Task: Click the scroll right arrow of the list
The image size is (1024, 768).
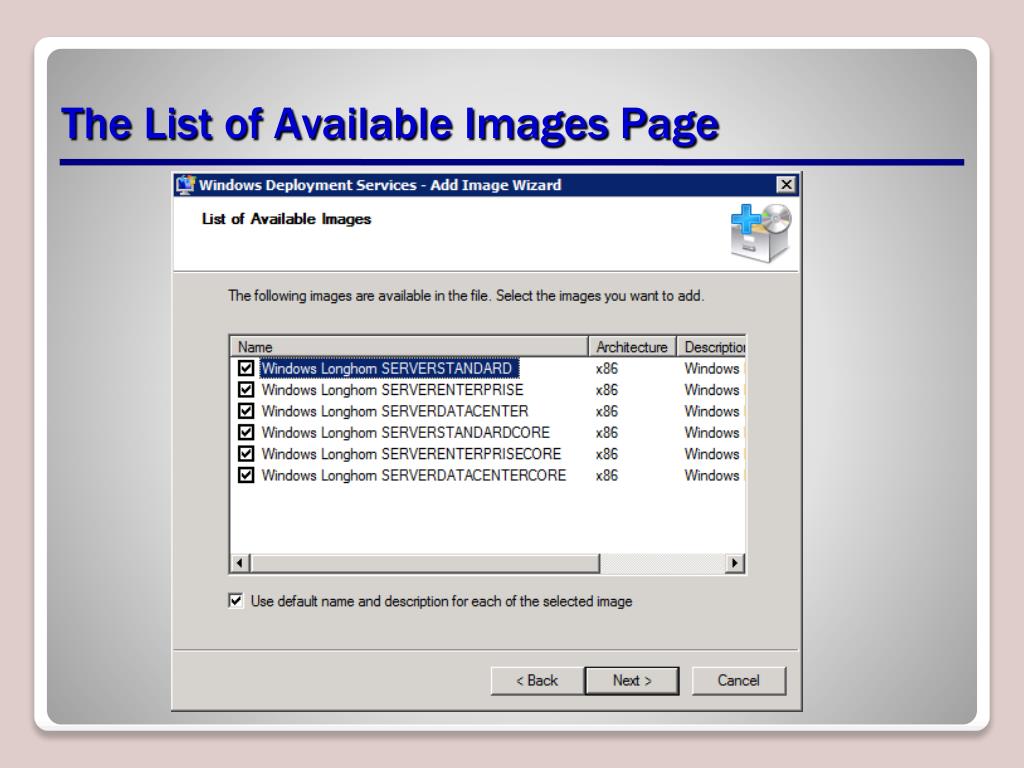Action: (x=735, y=563)
